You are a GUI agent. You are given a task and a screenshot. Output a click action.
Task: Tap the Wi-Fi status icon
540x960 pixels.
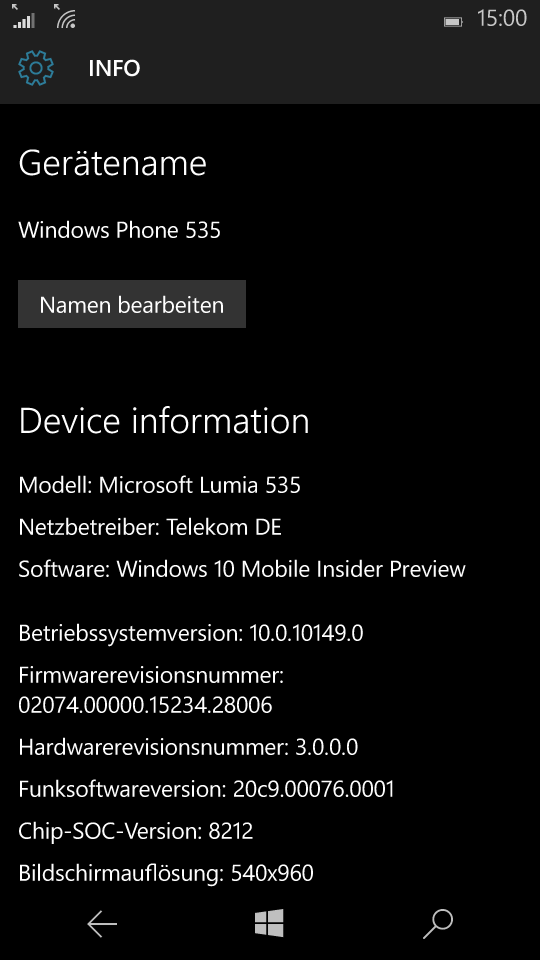click(65, 17)
